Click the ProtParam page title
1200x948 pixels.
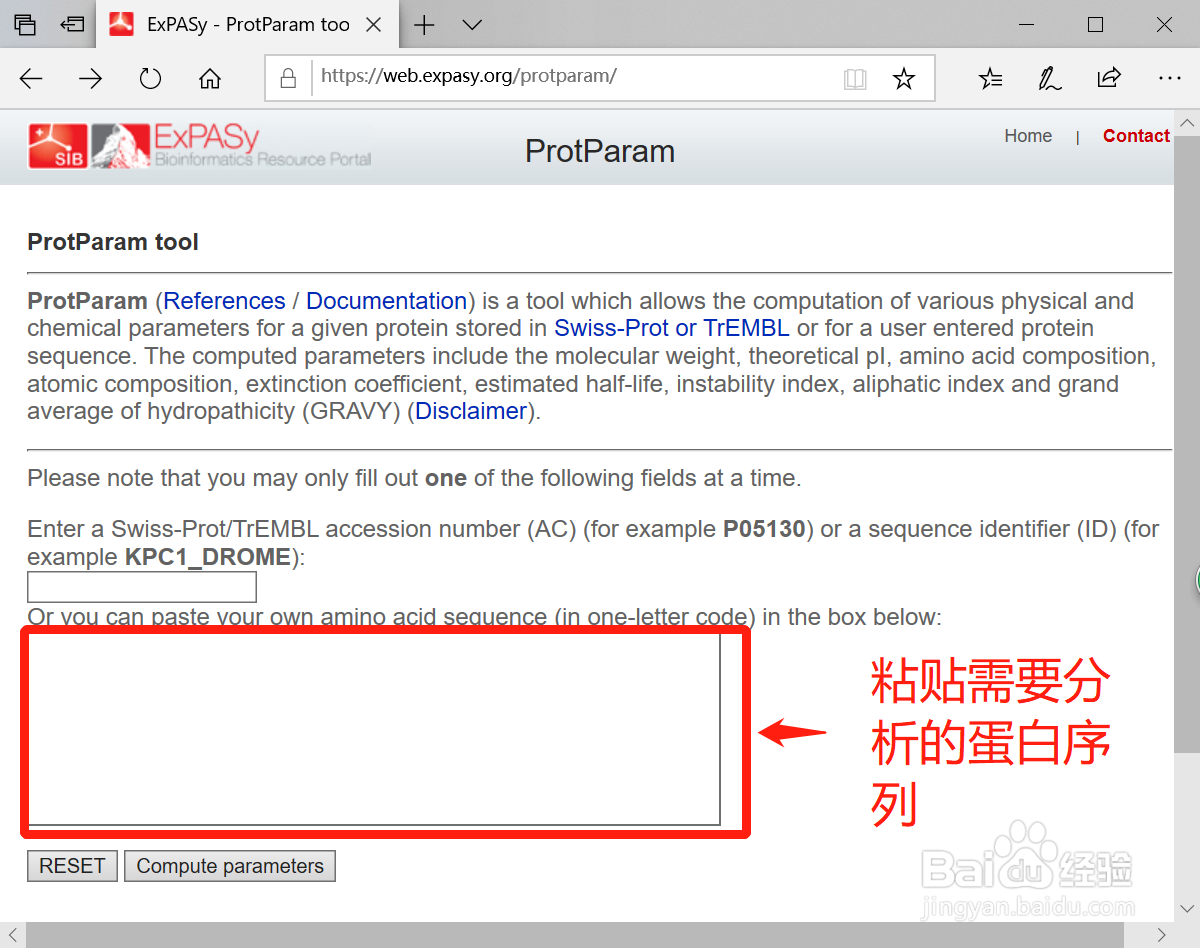coord(600,151)
